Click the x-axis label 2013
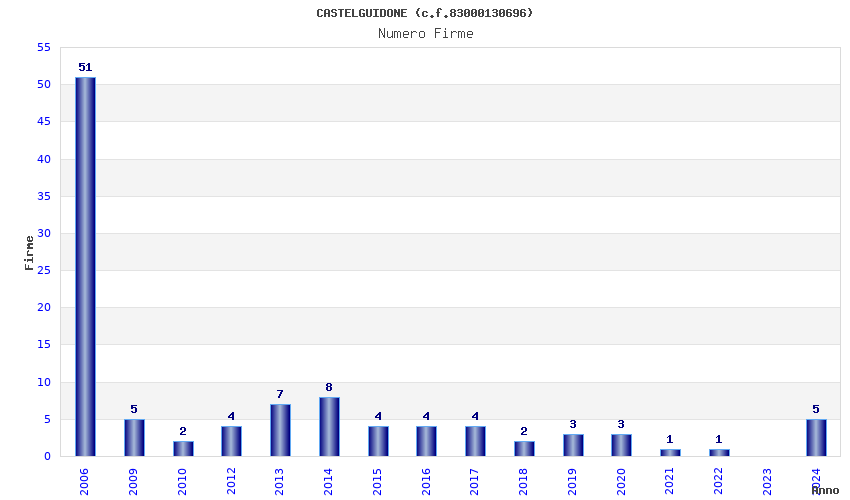The width and height of the screenshot is (850, 500). click(279, 482)
